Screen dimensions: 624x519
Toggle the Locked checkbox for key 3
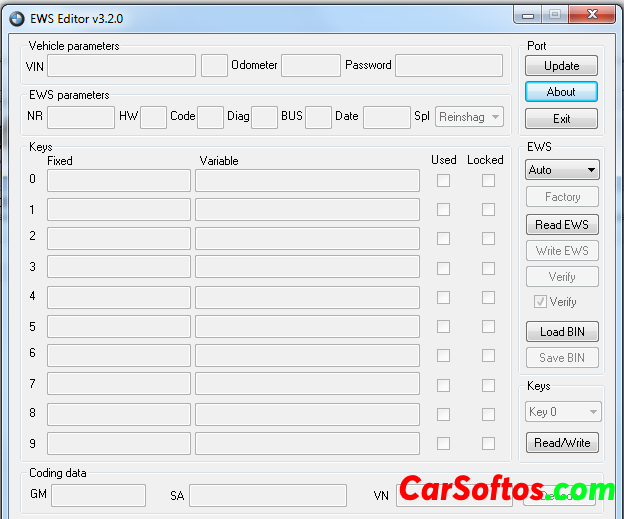click(488, 268)
